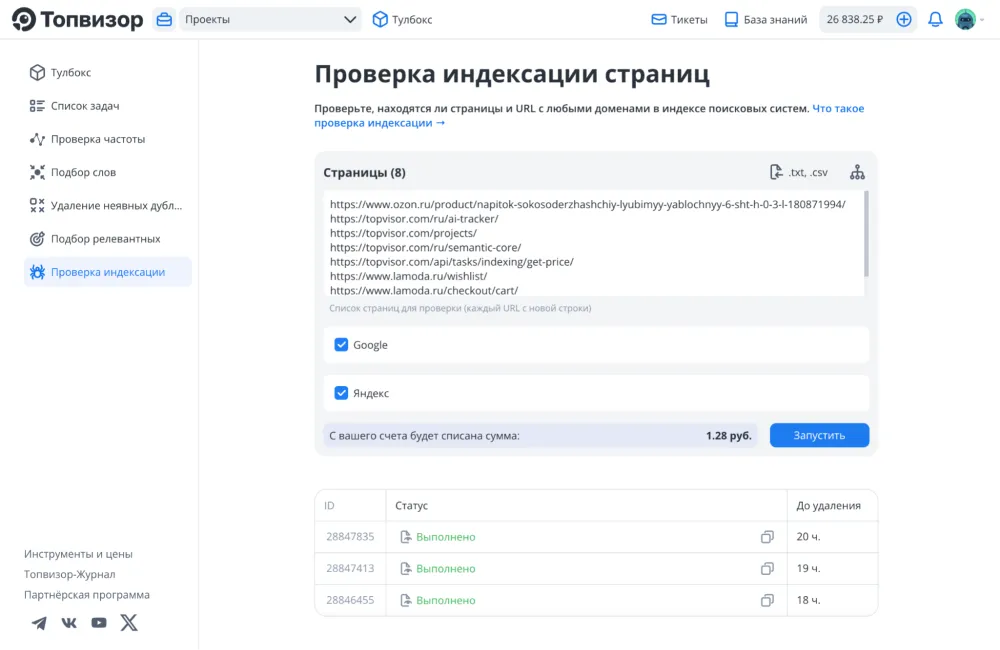
Task: Click task ID 28847413
Action: pyautogui.click(x=350, y=568)
